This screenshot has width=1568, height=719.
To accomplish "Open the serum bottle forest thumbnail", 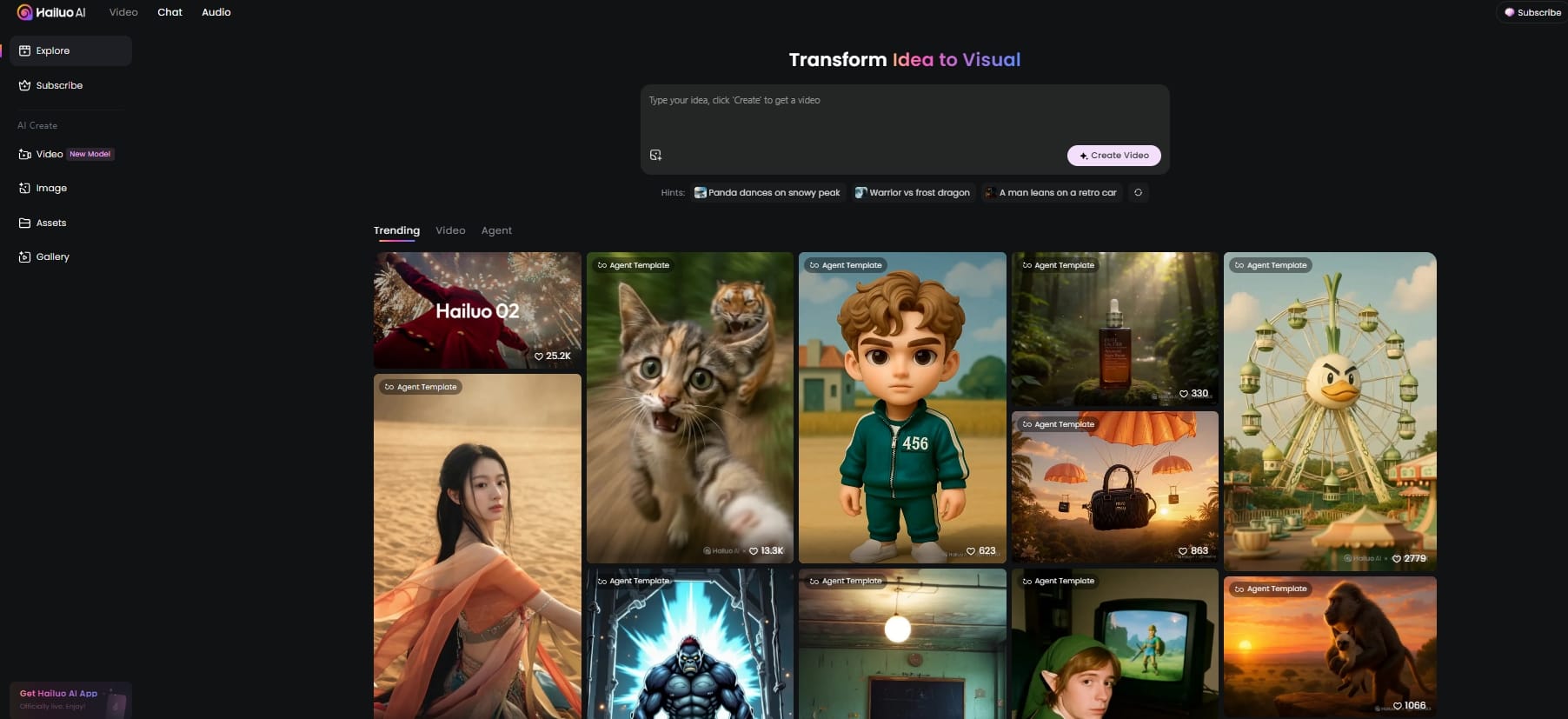I will 1115,329.
